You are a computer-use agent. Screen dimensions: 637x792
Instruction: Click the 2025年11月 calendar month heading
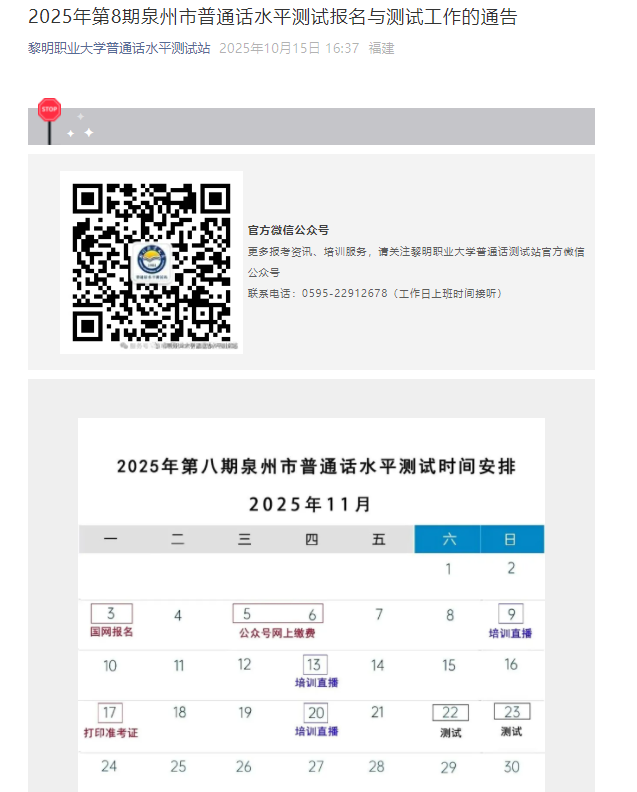click(x=310, y=503)
